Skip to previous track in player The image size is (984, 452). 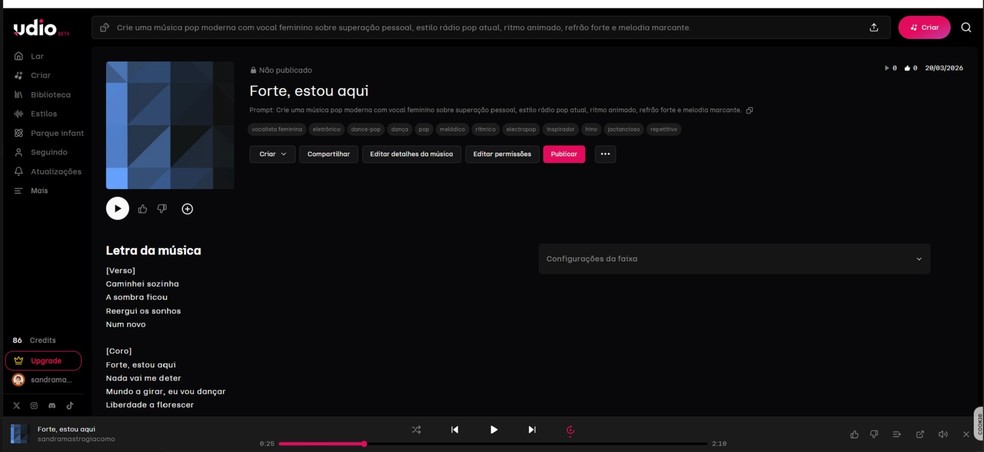pos(455,429)
